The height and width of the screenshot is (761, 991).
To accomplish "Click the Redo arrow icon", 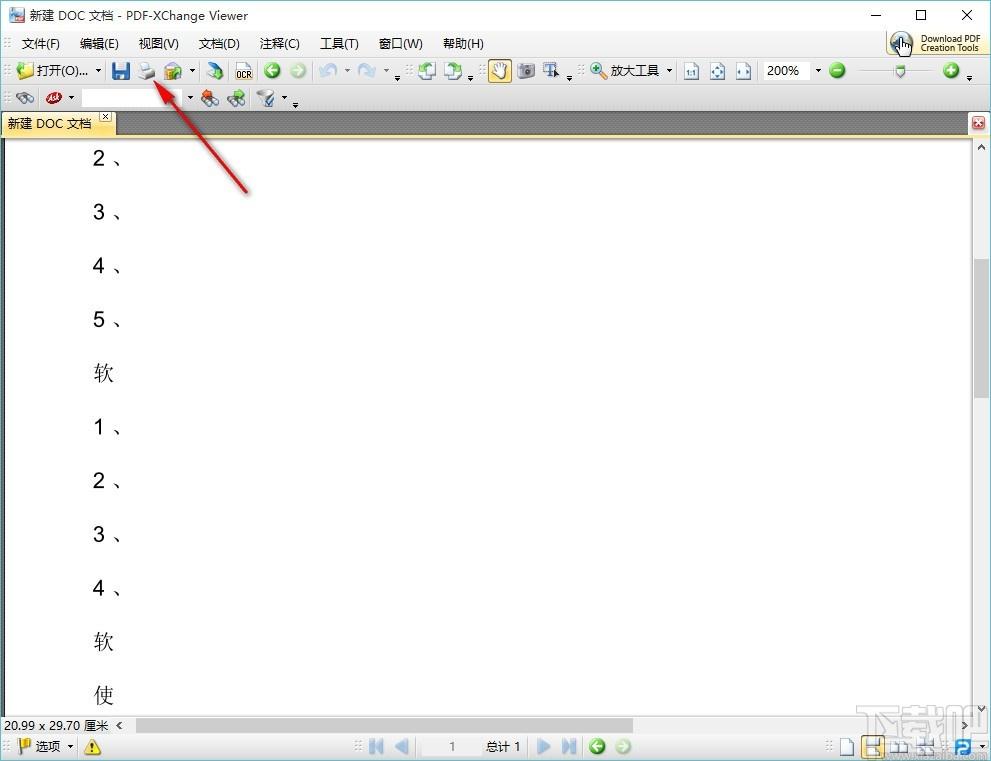I will pyautogui.click(x=367, y=71).
